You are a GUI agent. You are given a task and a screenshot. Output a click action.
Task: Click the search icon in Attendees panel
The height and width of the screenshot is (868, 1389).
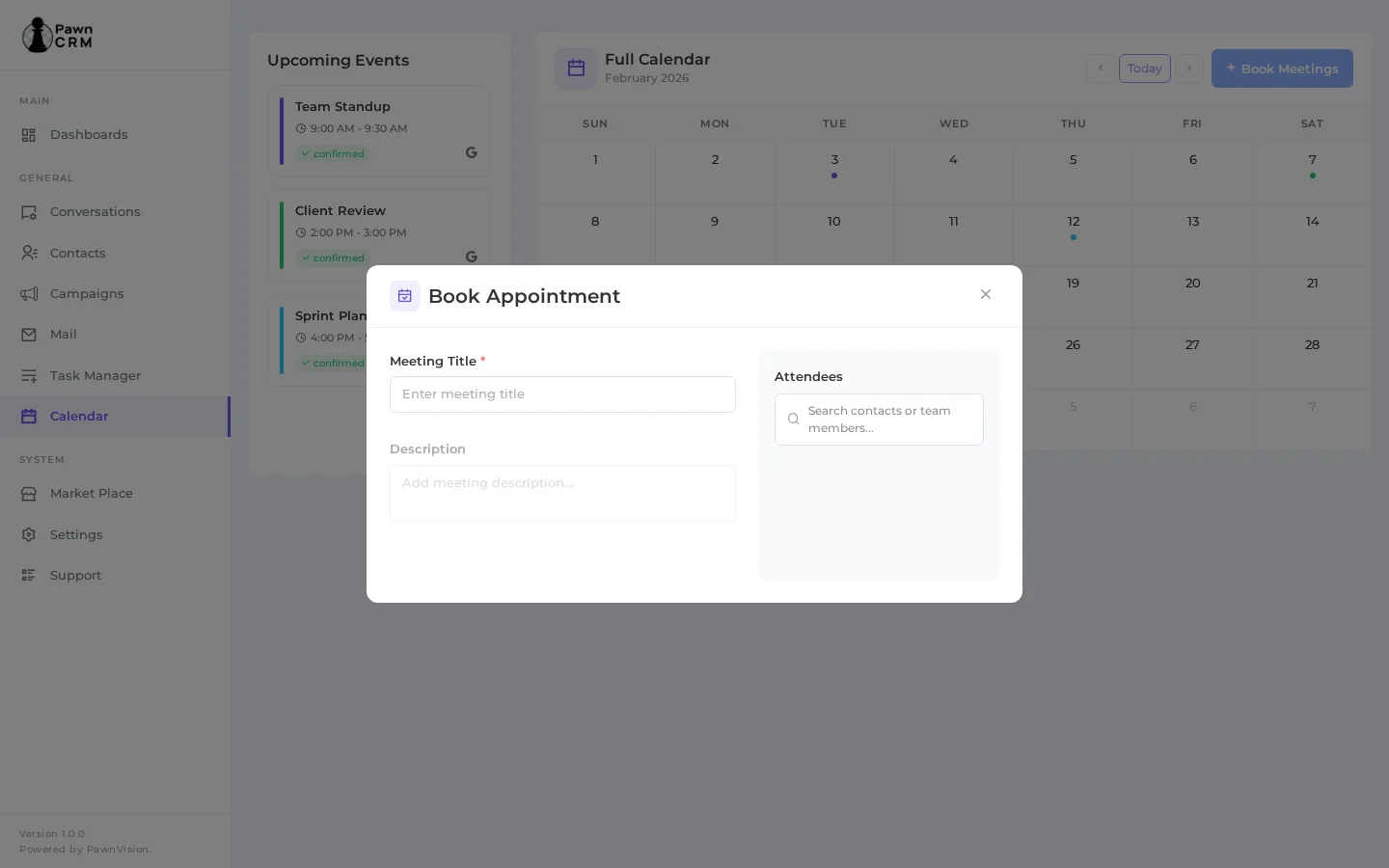pos(794,420)
